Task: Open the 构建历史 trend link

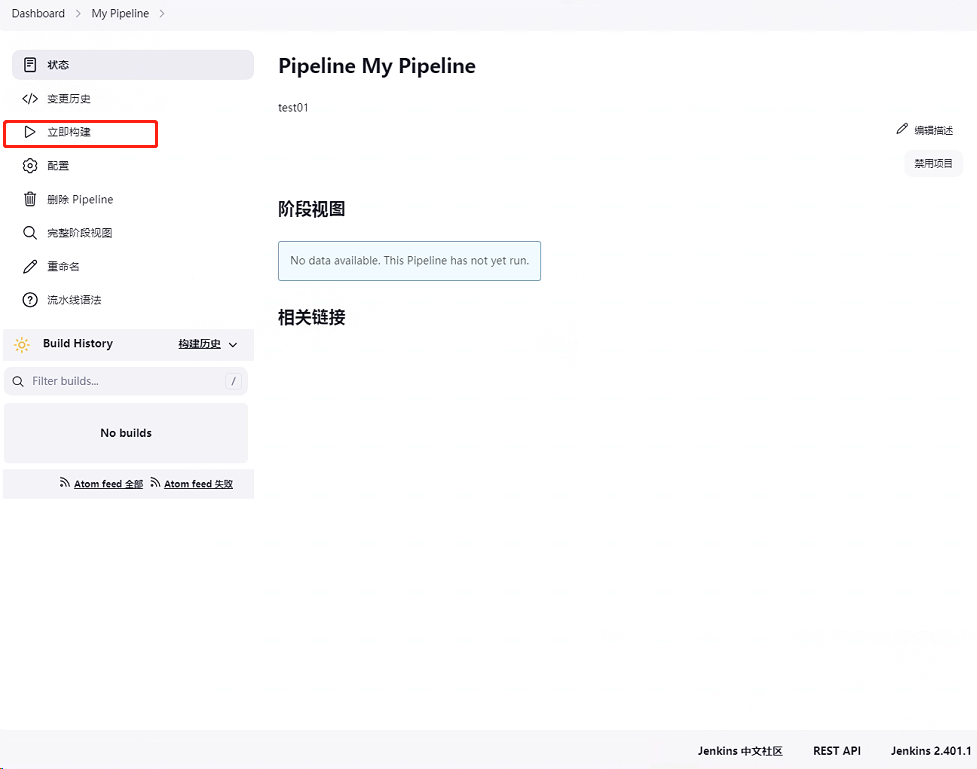Action: [x=199, y=344]
